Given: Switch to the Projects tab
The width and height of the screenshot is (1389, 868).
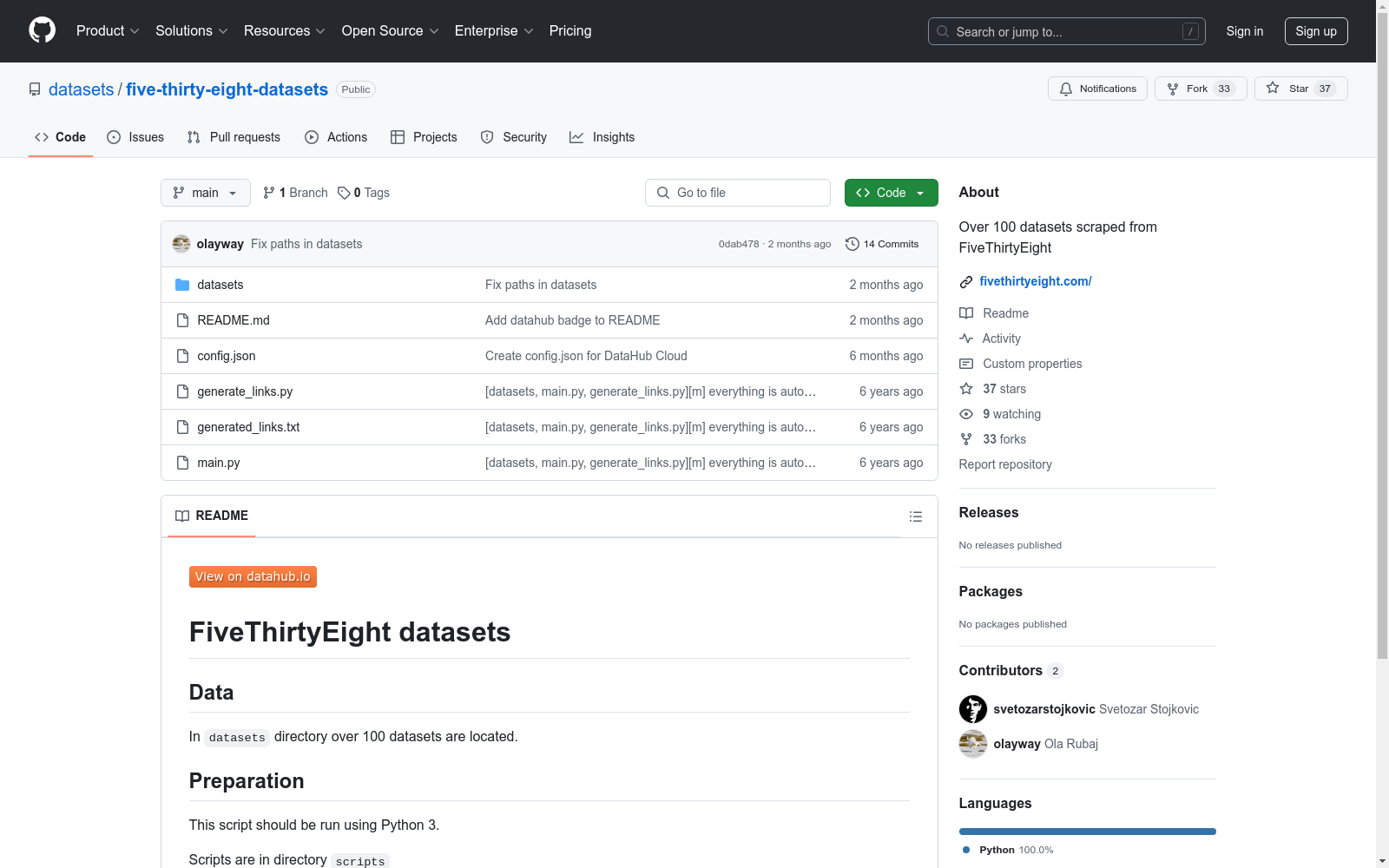Looking at the screenshot, I should pyautogui.click(x=424, y=137).
